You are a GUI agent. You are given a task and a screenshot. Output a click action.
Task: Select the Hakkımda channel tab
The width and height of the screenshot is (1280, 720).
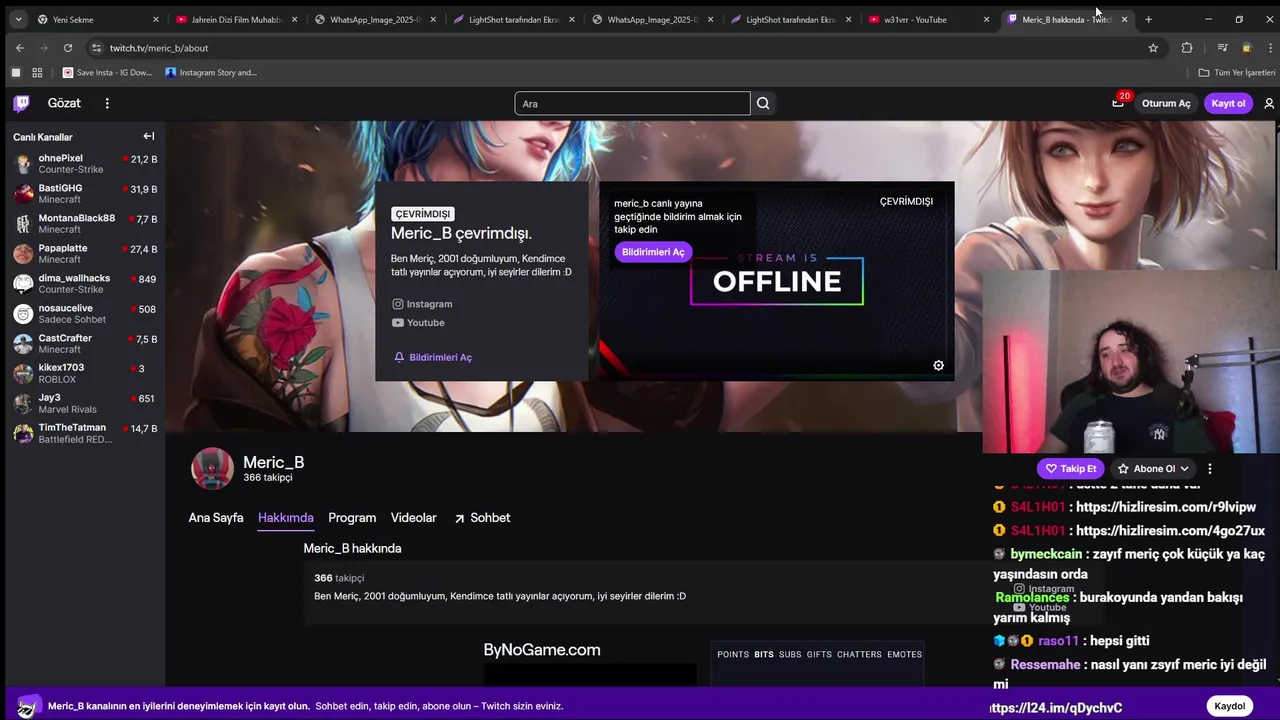coord(286,518)
